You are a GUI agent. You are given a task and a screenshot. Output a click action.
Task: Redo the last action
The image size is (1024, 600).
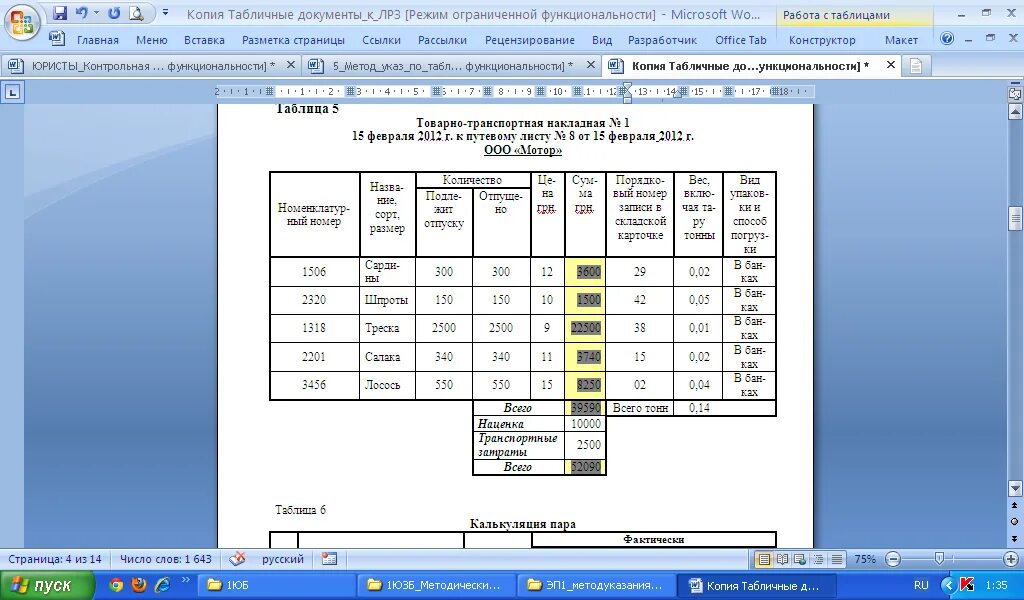click(x=114, y=13)
